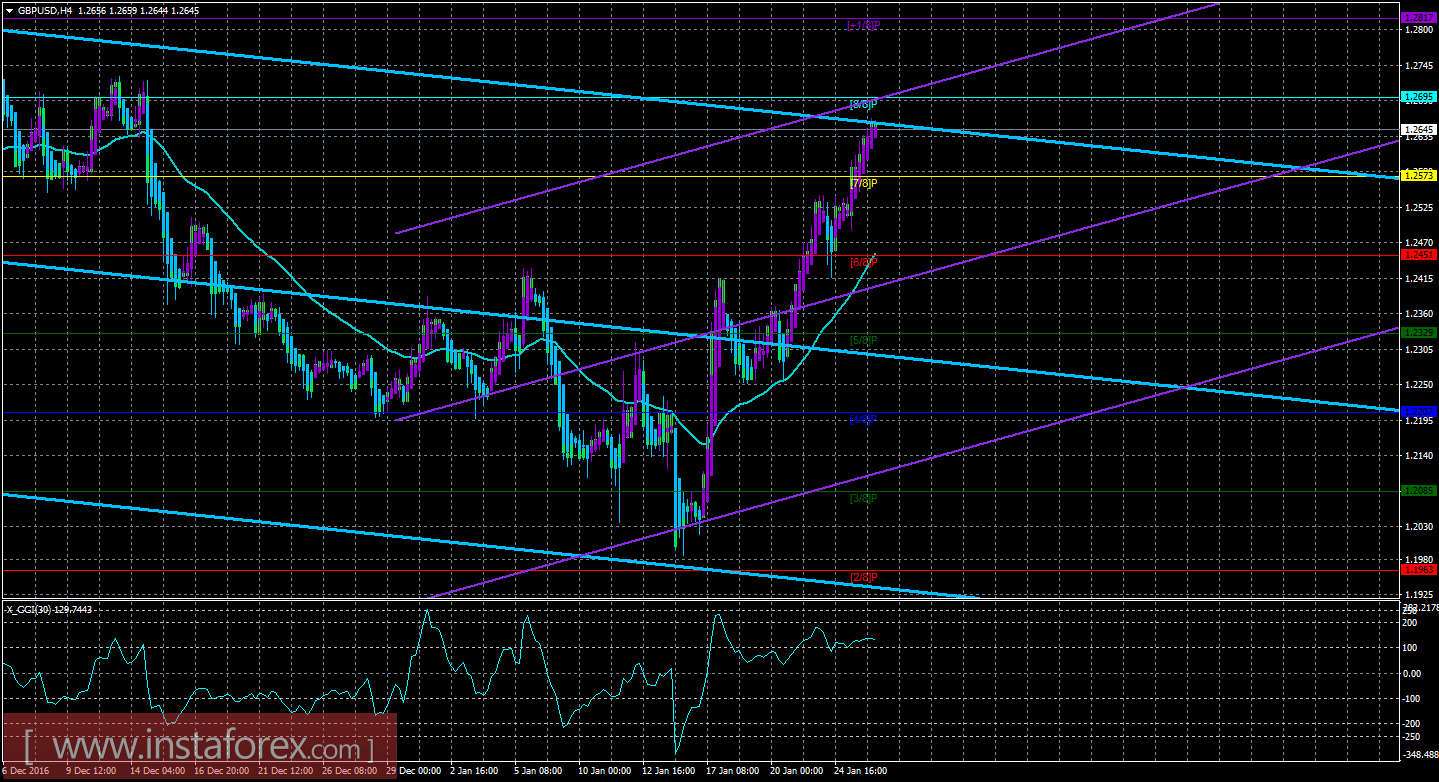
Task: Click the 1.2745 price scale value
Action: click(1418, 65)
